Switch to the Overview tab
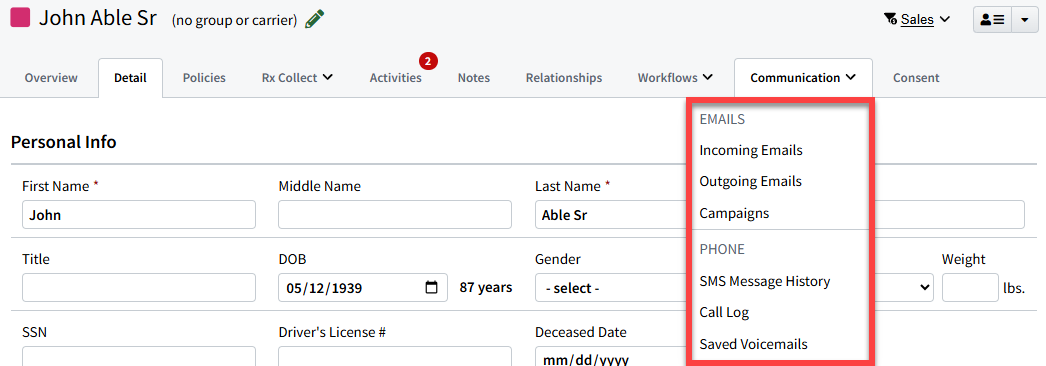Screen dimensions: 1046x366 pos(51,78)
